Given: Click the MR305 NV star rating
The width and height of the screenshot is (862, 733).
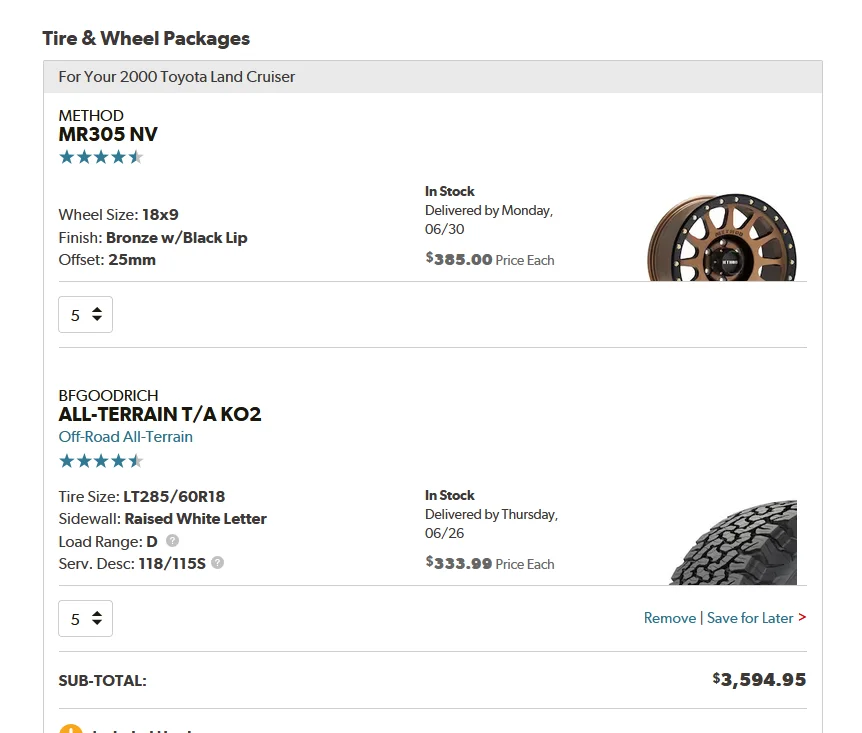Looking at the screenshot, I should coord(101,157).
